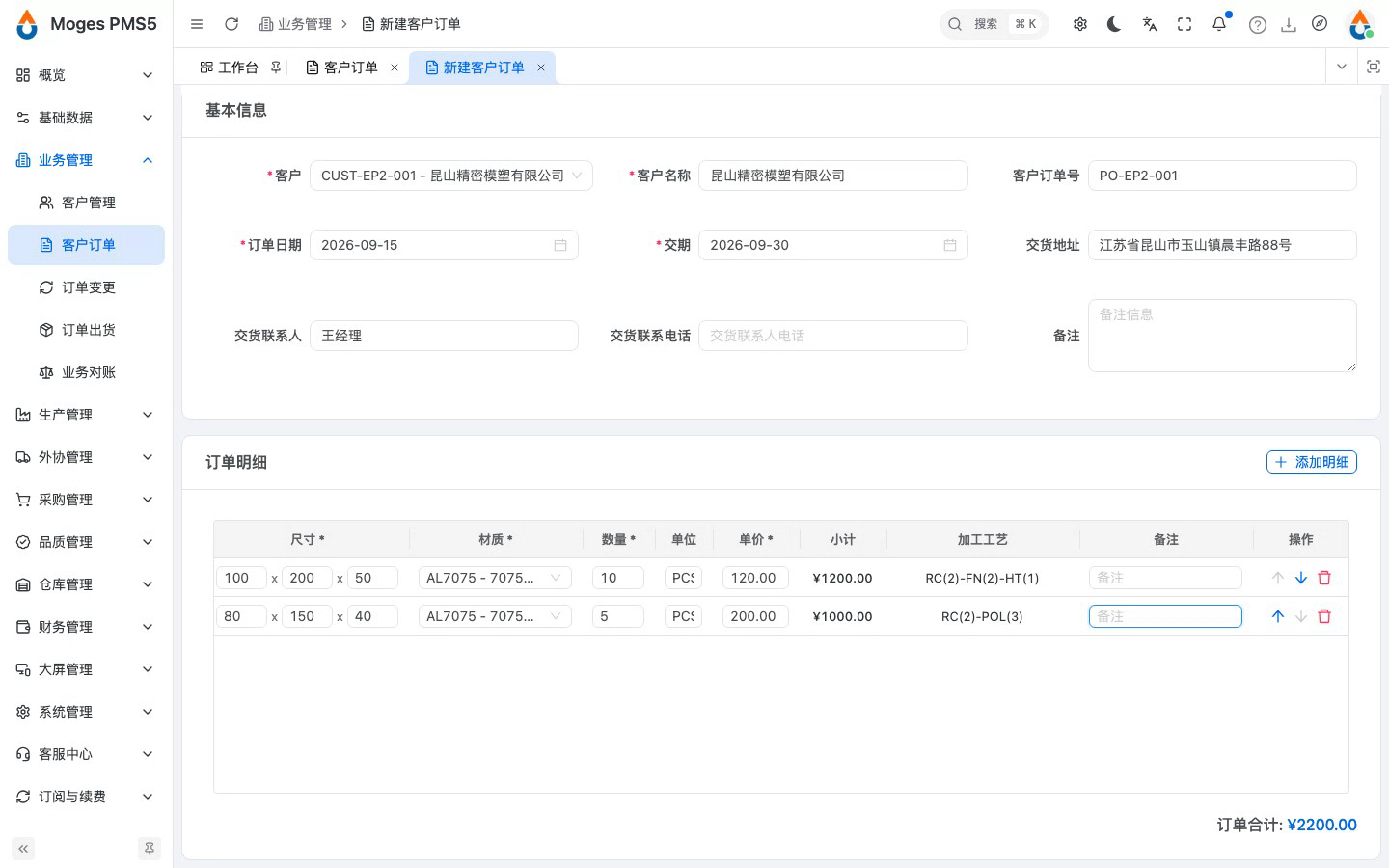Pin the 工作台 tab

tap(276, 68)
